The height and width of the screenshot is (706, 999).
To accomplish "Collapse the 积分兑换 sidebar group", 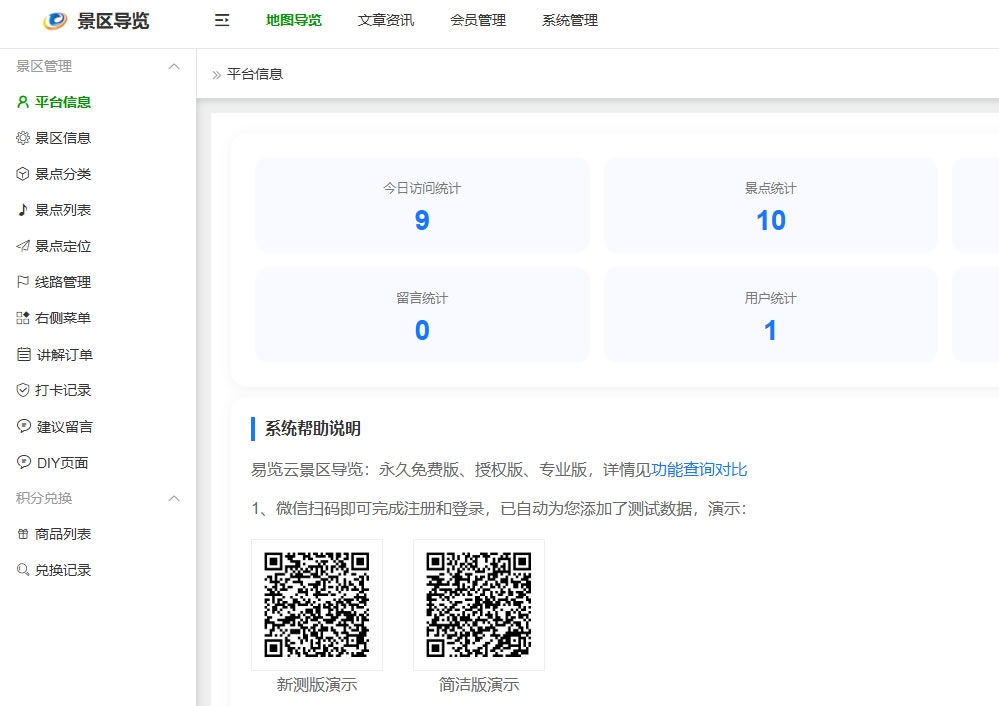I will pos(174,498).
